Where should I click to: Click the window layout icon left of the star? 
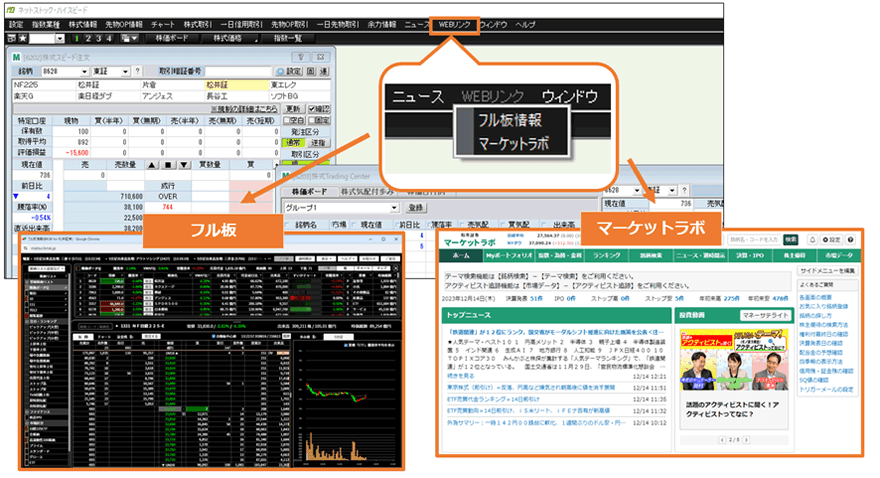[x=12, y=38]
